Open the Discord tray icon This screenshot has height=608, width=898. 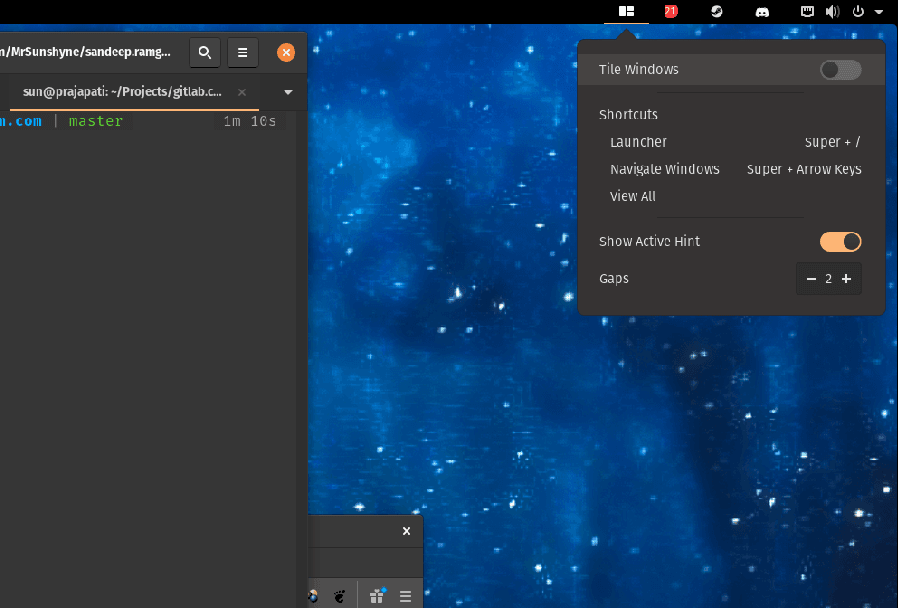[762, 11]
